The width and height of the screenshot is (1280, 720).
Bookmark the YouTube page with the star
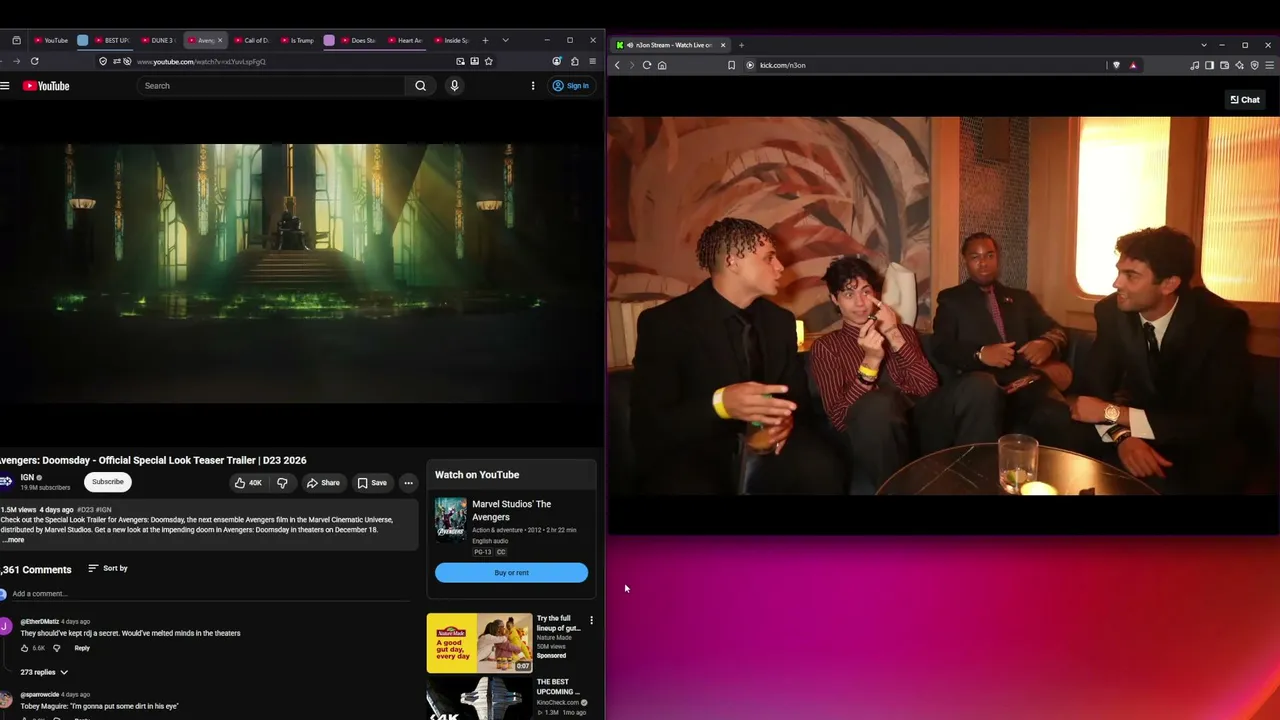(x=488, y=61)
